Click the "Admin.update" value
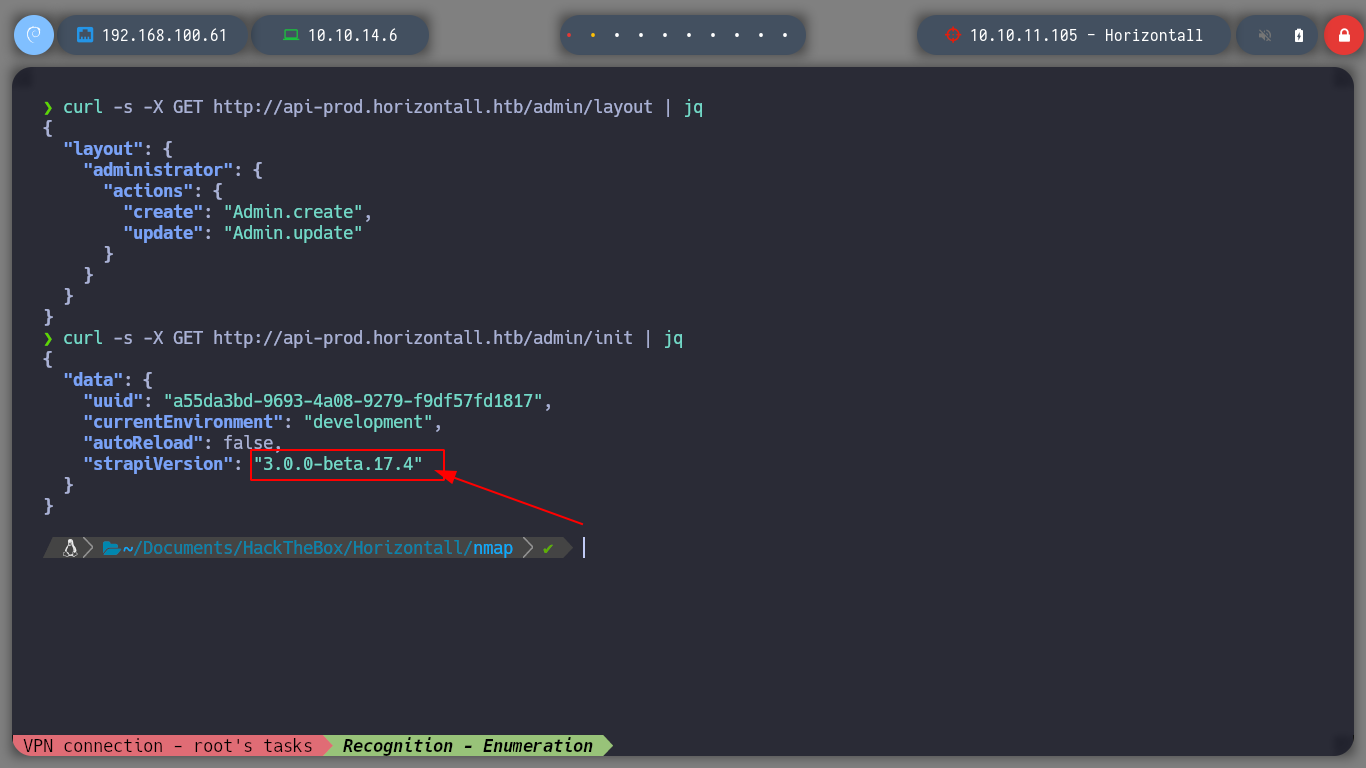This screenshot has height=768, width=1366. pos(293,233)
